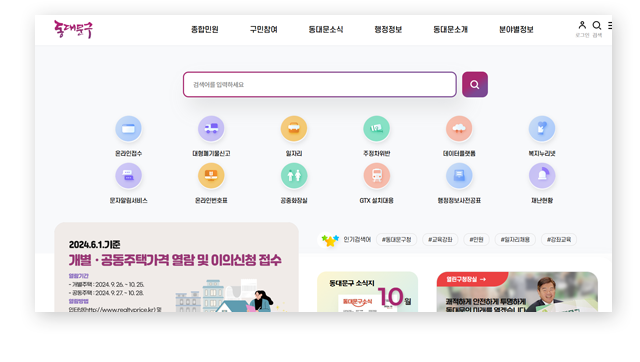Image resolution: width=640 pixels, height=362 pixels.
Task: Open the 행정정보사전공표 icon
Action: point(459,175)
